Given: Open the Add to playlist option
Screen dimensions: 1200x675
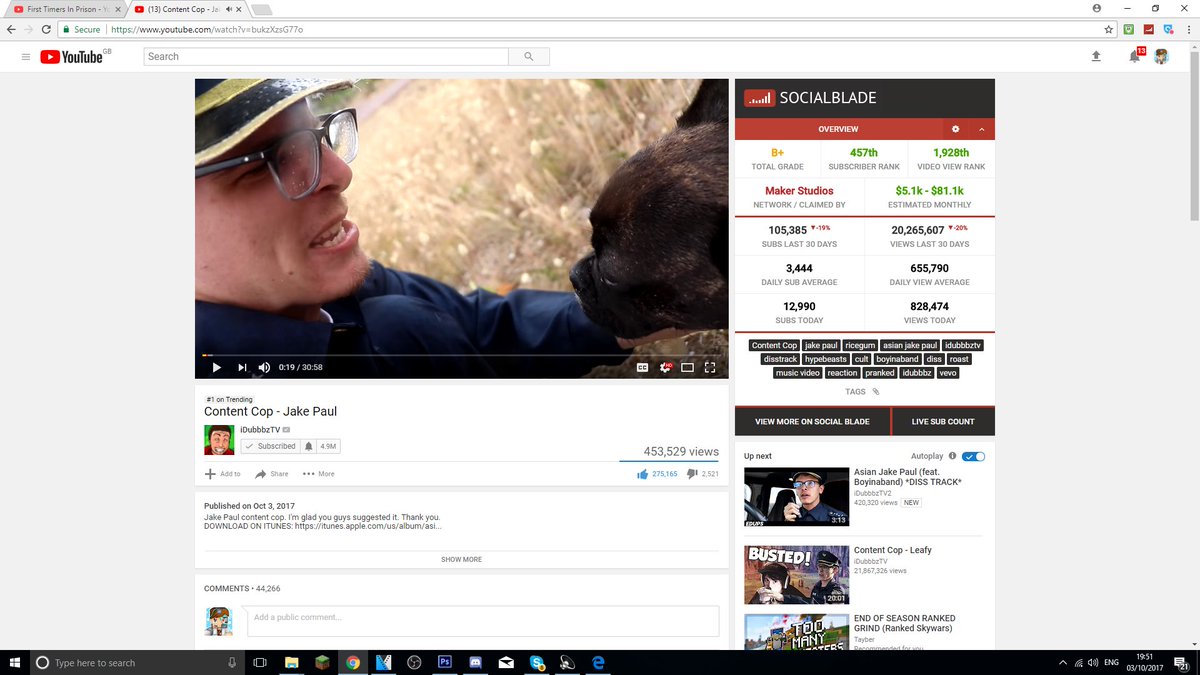Looking at the screenshot, I should coord(223,474).
